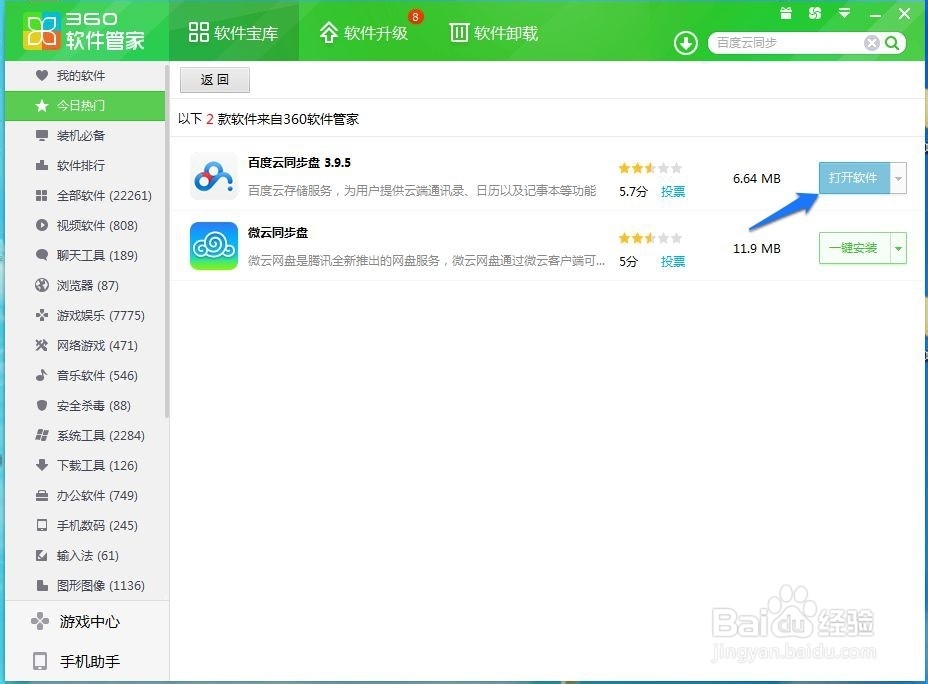Click the icon beside 输入法
This screenshot has height=684, width=928.
[41, 556]
